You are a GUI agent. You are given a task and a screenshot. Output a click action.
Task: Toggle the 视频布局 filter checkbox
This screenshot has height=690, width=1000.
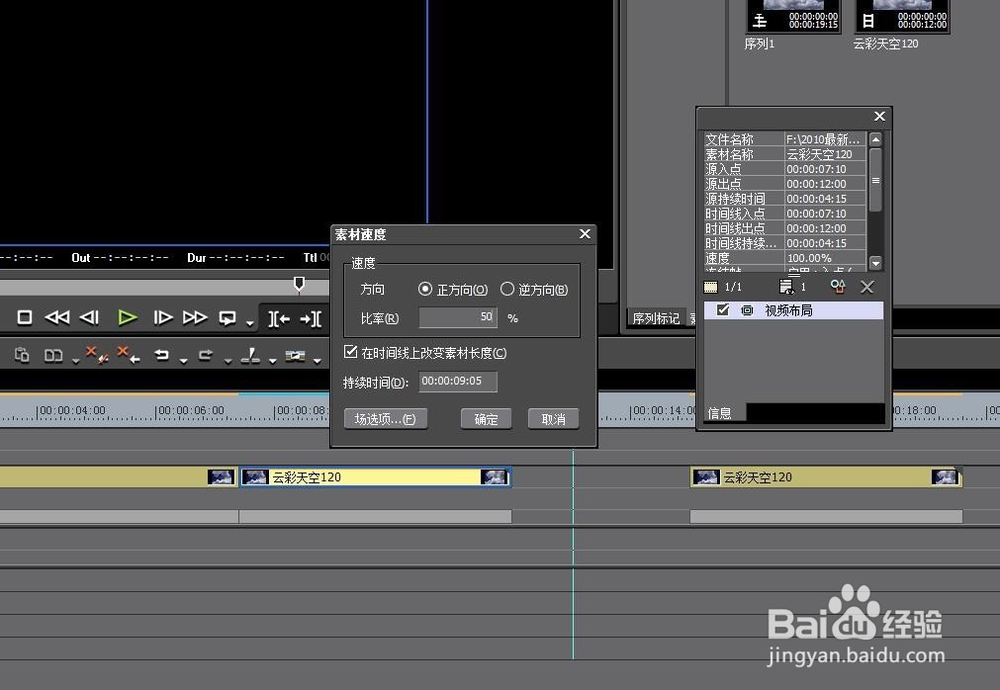coord(723,310)
